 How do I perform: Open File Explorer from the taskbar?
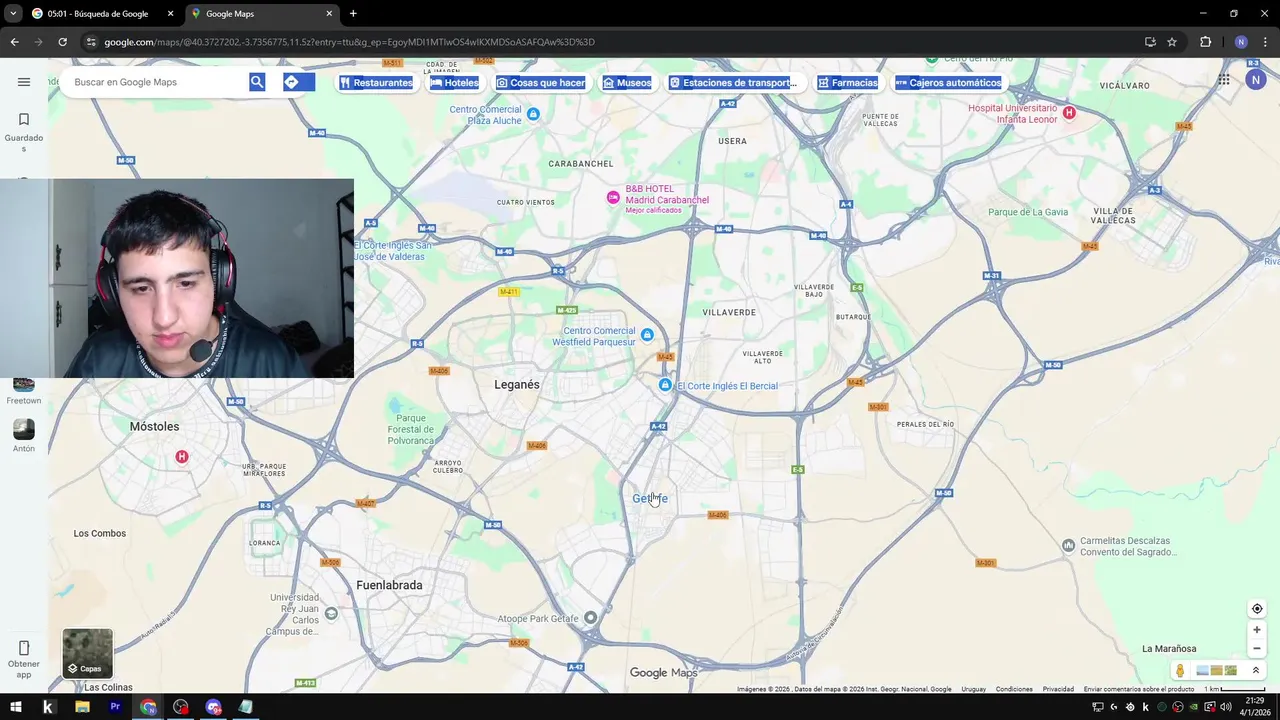click(82, 707)
